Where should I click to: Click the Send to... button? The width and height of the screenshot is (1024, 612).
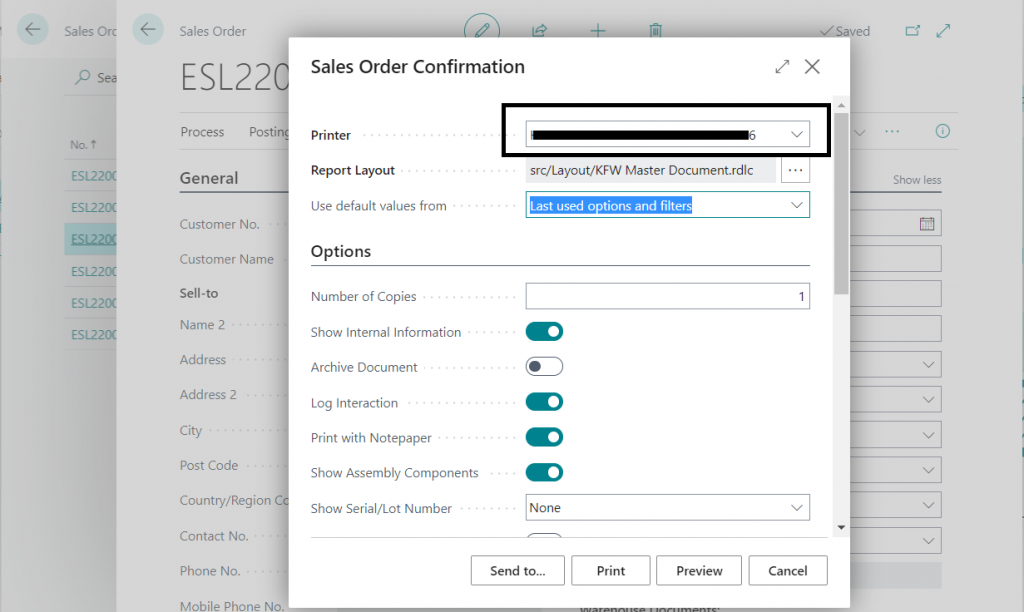point(517,571)
